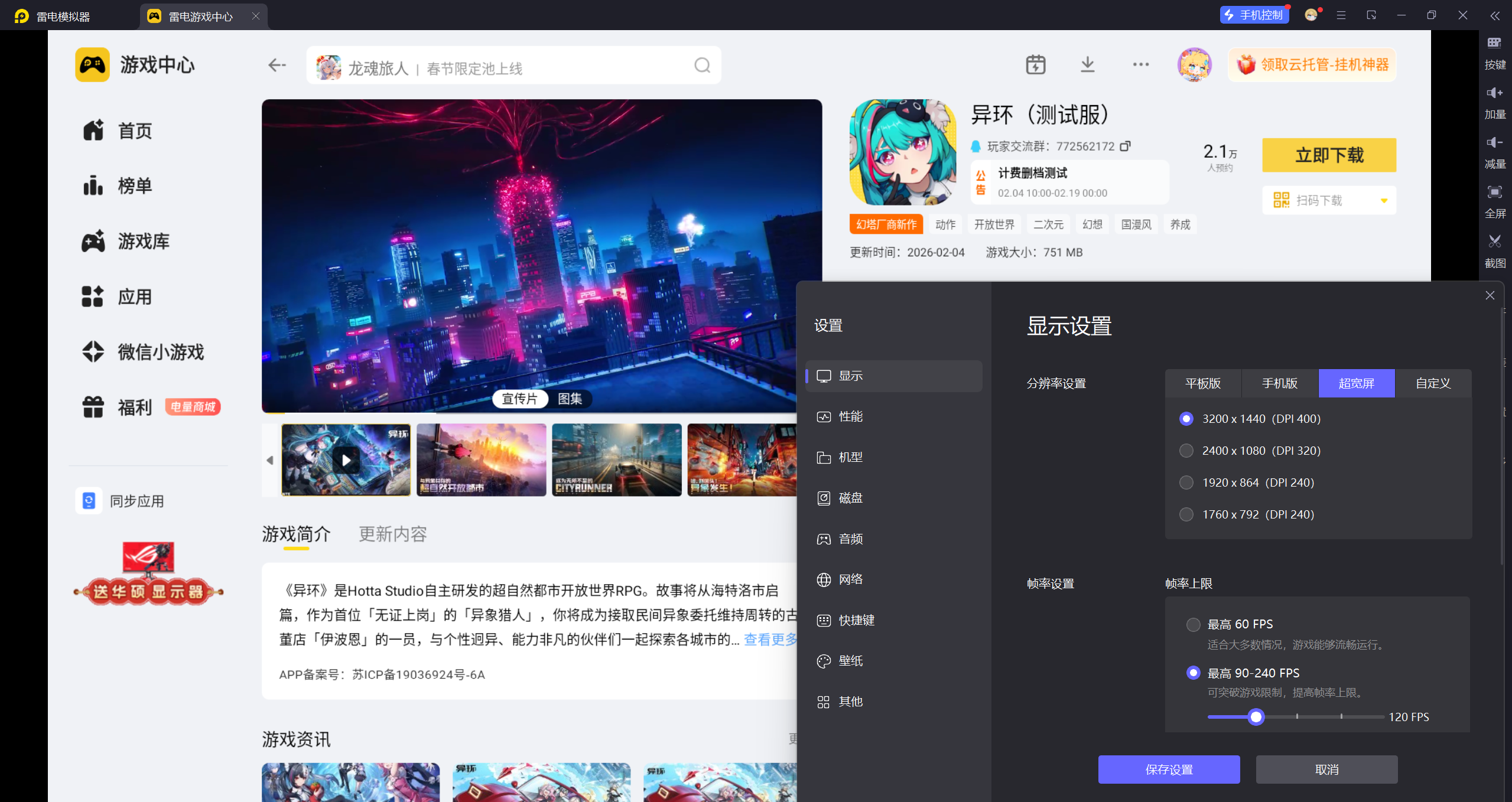Switch to the 平板版 resolution tab
The image size is (1512, 802).
click(x=1202, y=383)
